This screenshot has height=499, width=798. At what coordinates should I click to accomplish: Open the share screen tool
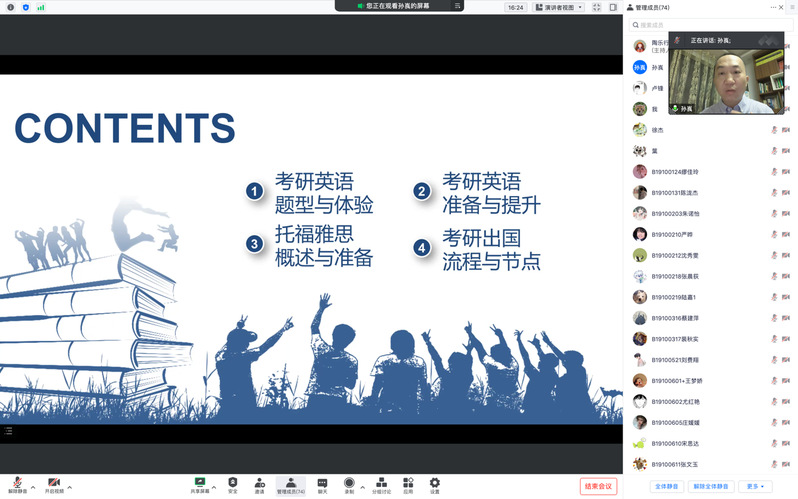tap(200, 482)
